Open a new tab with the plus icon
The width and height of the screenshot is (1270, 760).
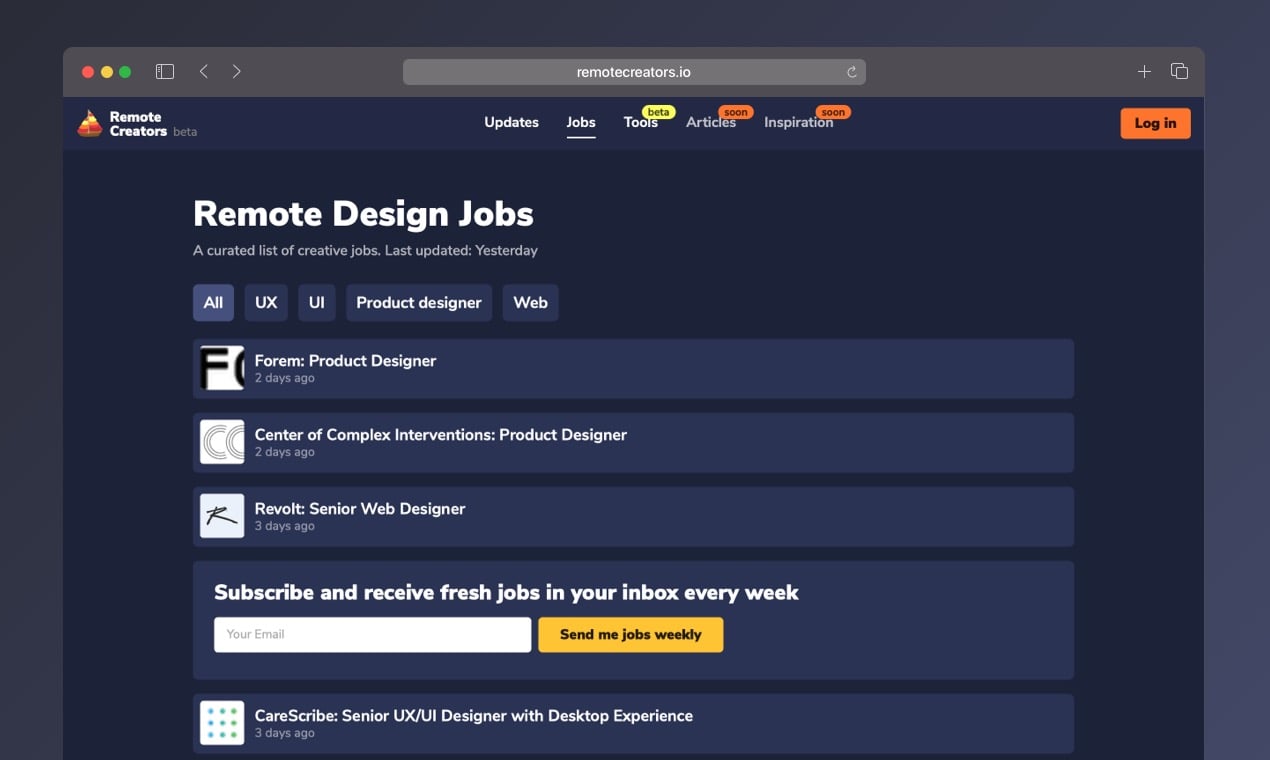1144,72
